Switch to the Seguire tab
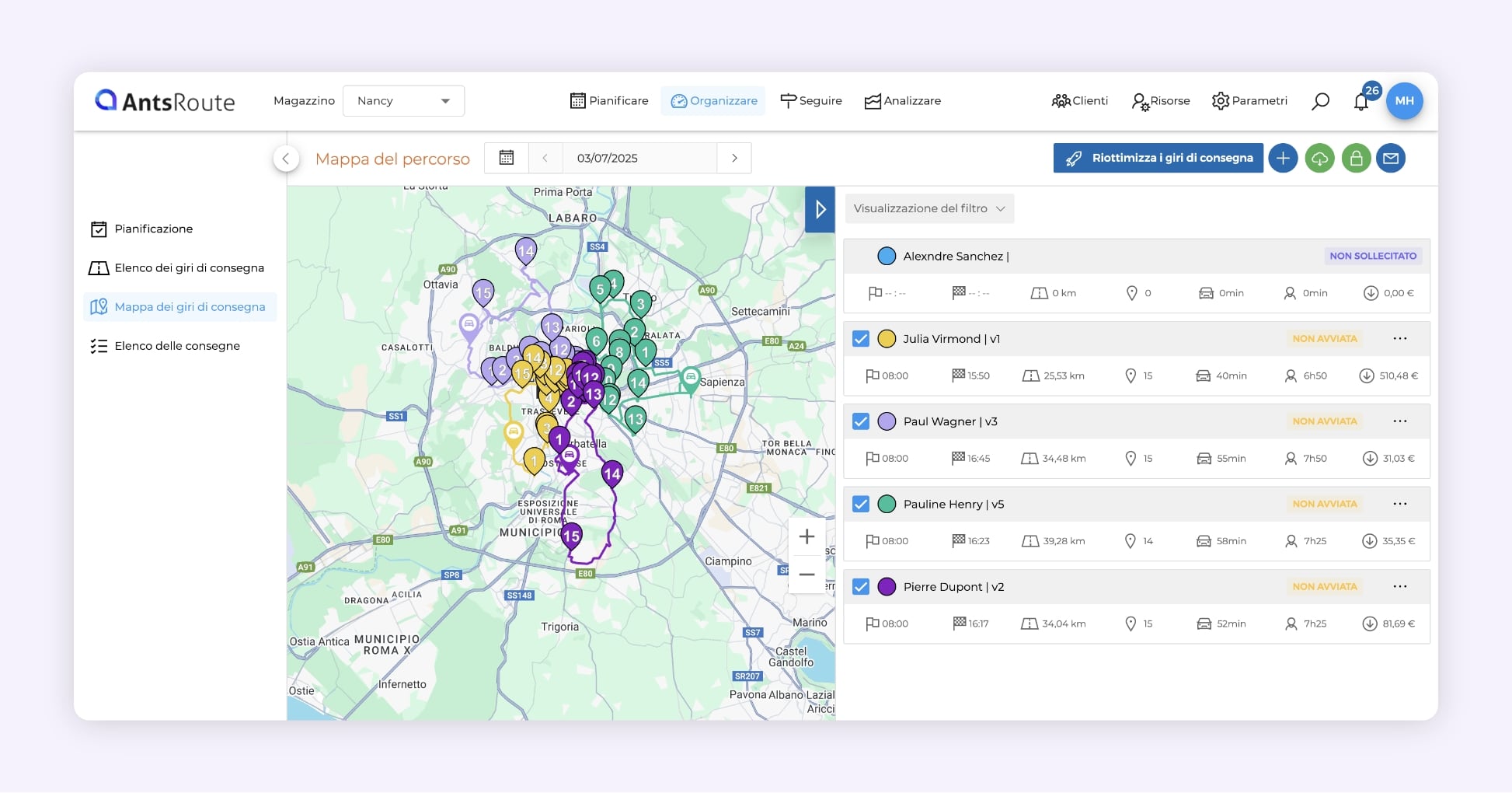 pos(811,100)
